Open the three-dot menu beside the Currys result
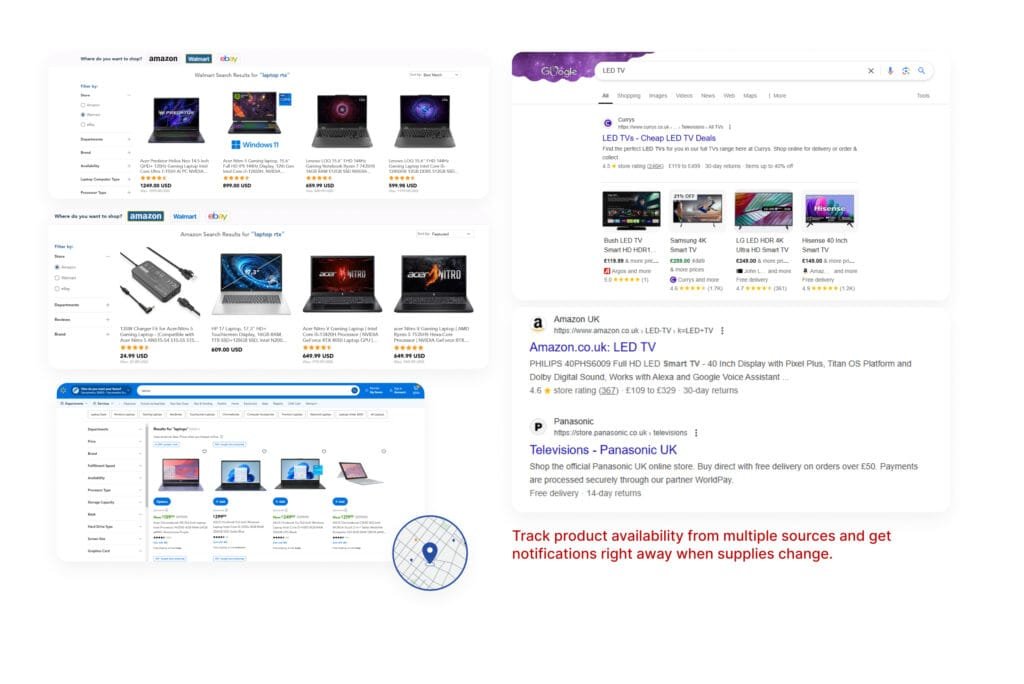Screen dimensions: 1024x684 click(x=730, y=127)
